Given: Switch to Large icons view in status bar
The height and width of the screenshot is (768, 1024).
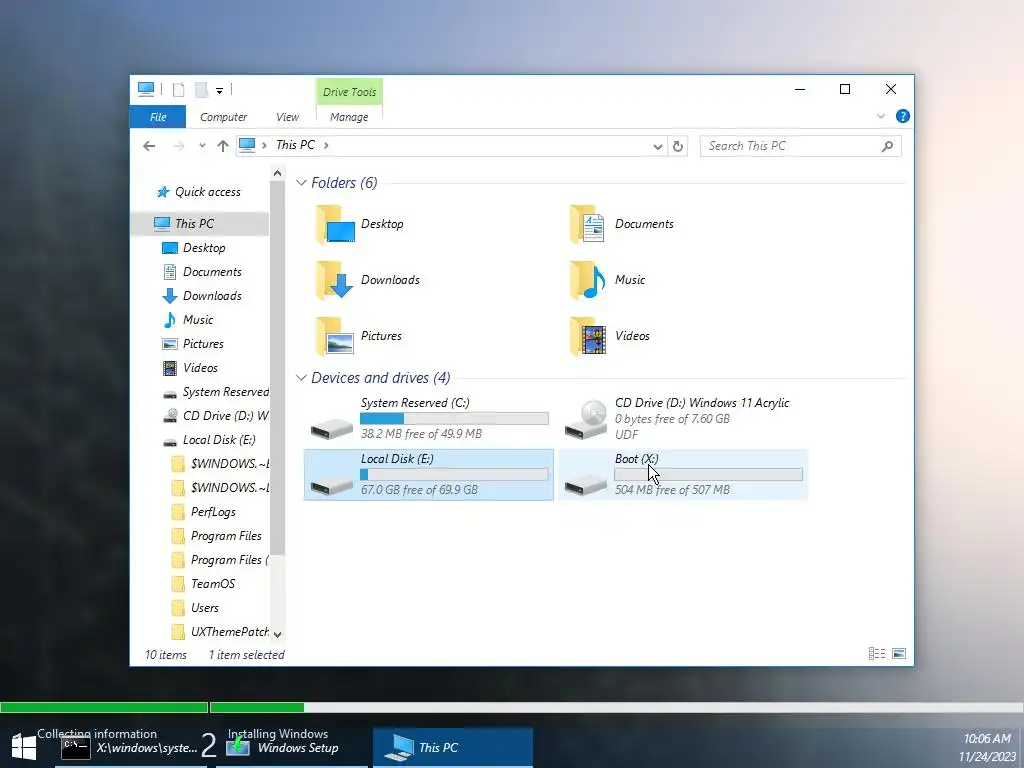Looking at the screenshot, I should point(899,654).
